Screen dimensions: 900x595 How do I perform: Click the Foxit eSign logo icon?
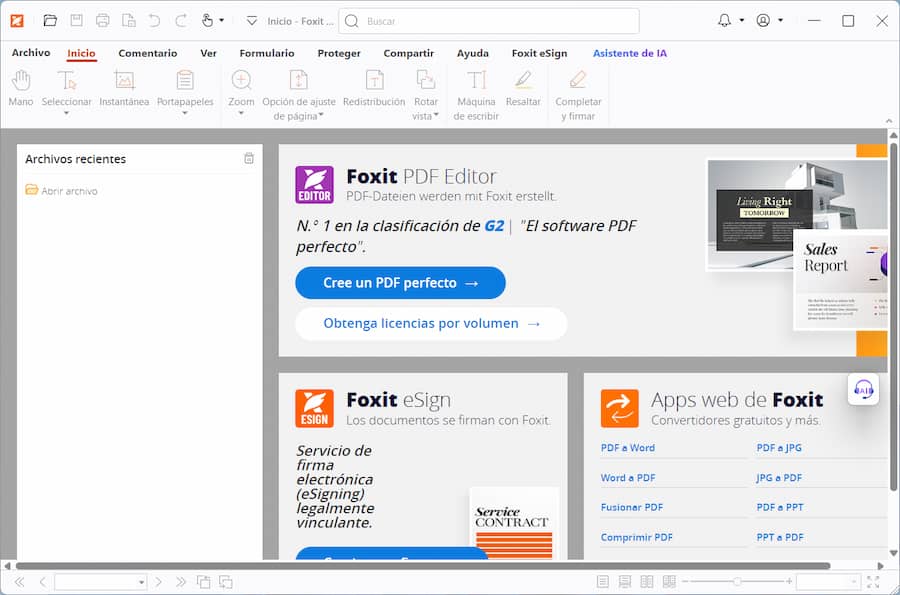tap(314, 409)
